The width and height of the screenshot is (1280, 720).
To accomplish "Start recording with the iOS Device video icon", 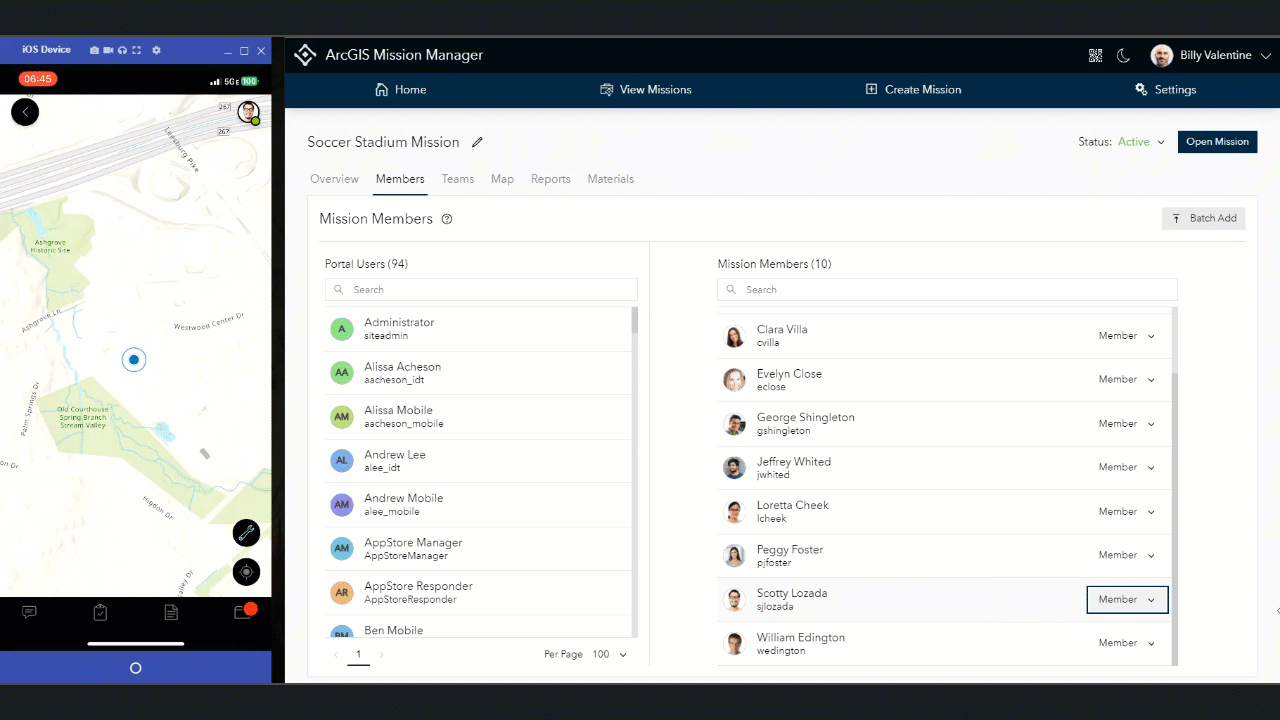I will tap(108, 50).
